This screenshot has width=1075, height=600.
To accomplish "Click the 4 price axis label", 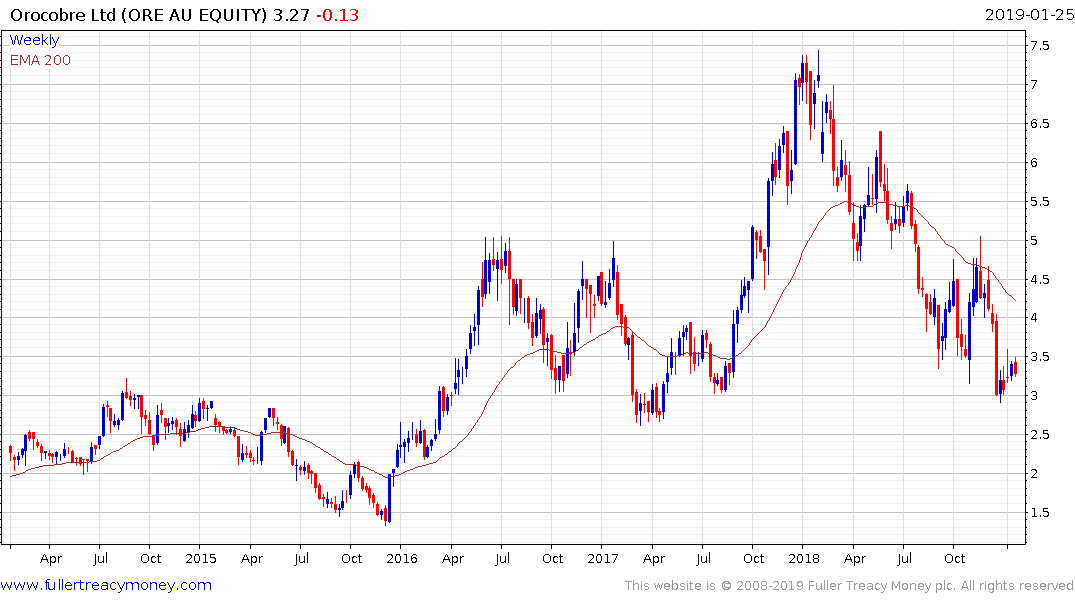I will 1035,318.
